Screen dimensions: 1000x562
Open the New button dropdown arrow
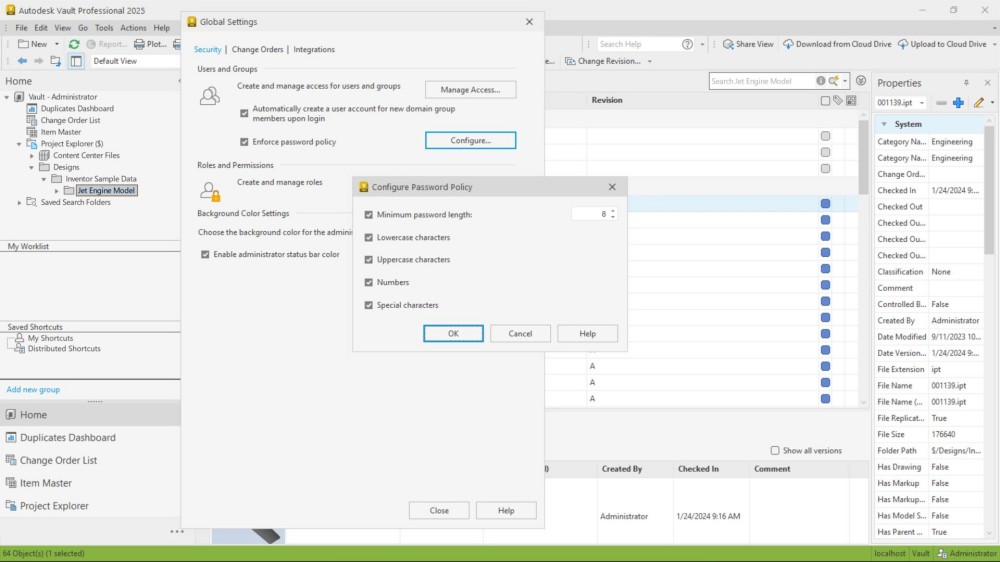click(57, 44)
